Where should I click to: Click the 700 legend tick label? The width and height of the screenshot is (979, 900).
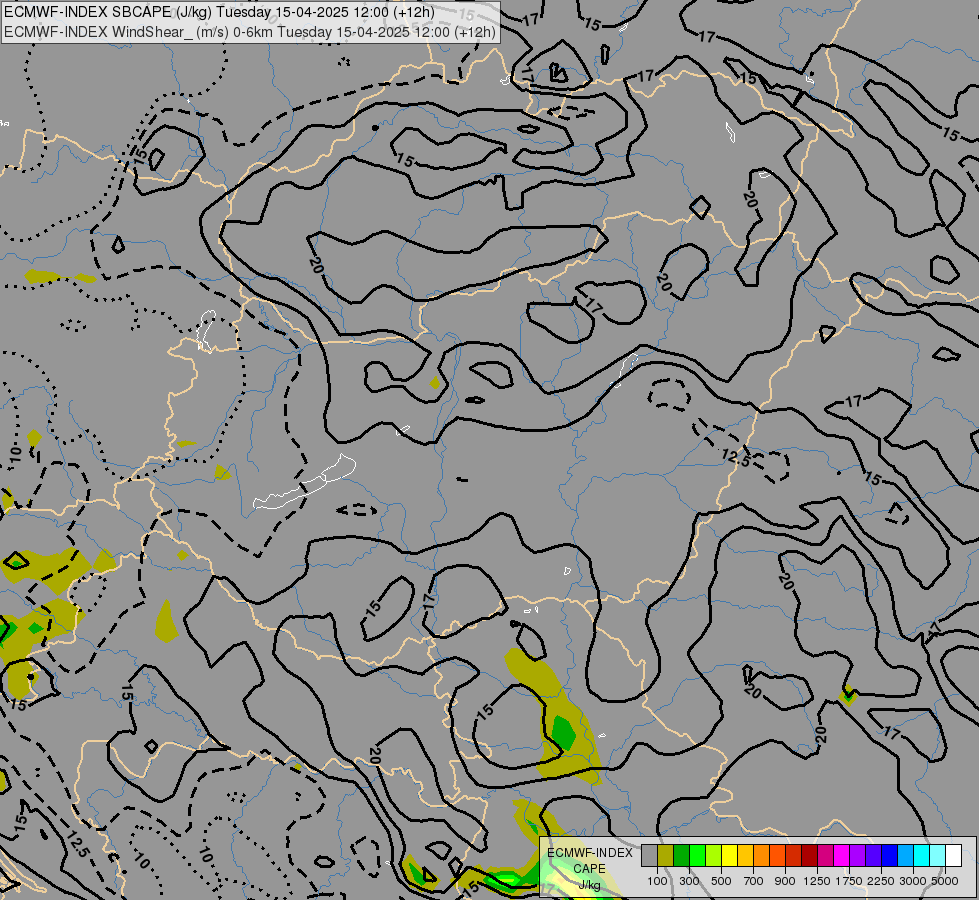(x=754, y=881)
